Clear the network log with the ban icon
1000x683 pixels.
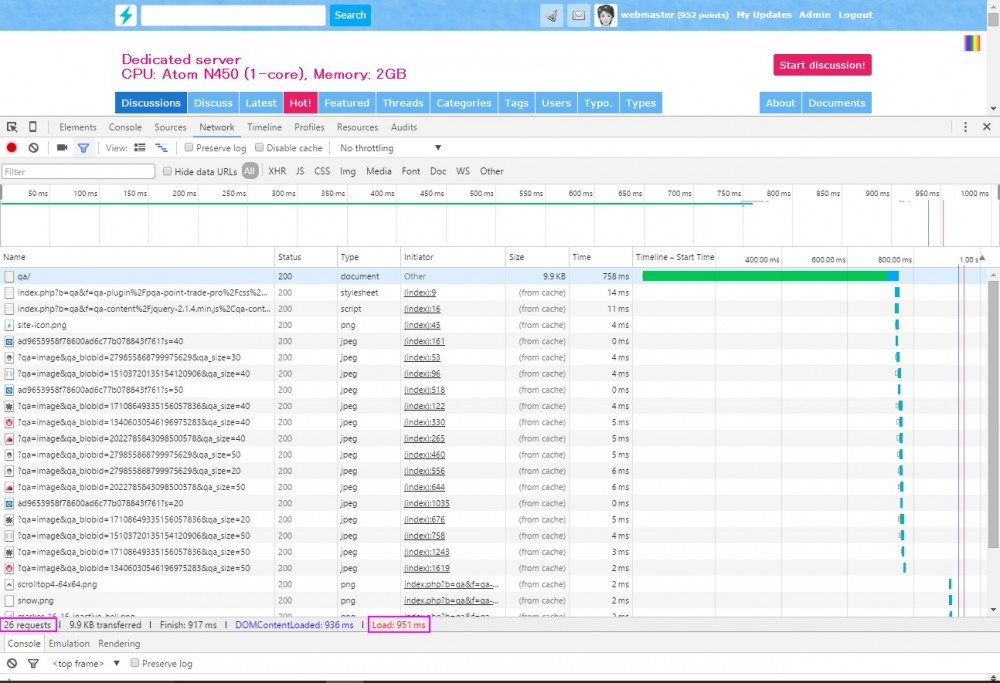point(33,148)
